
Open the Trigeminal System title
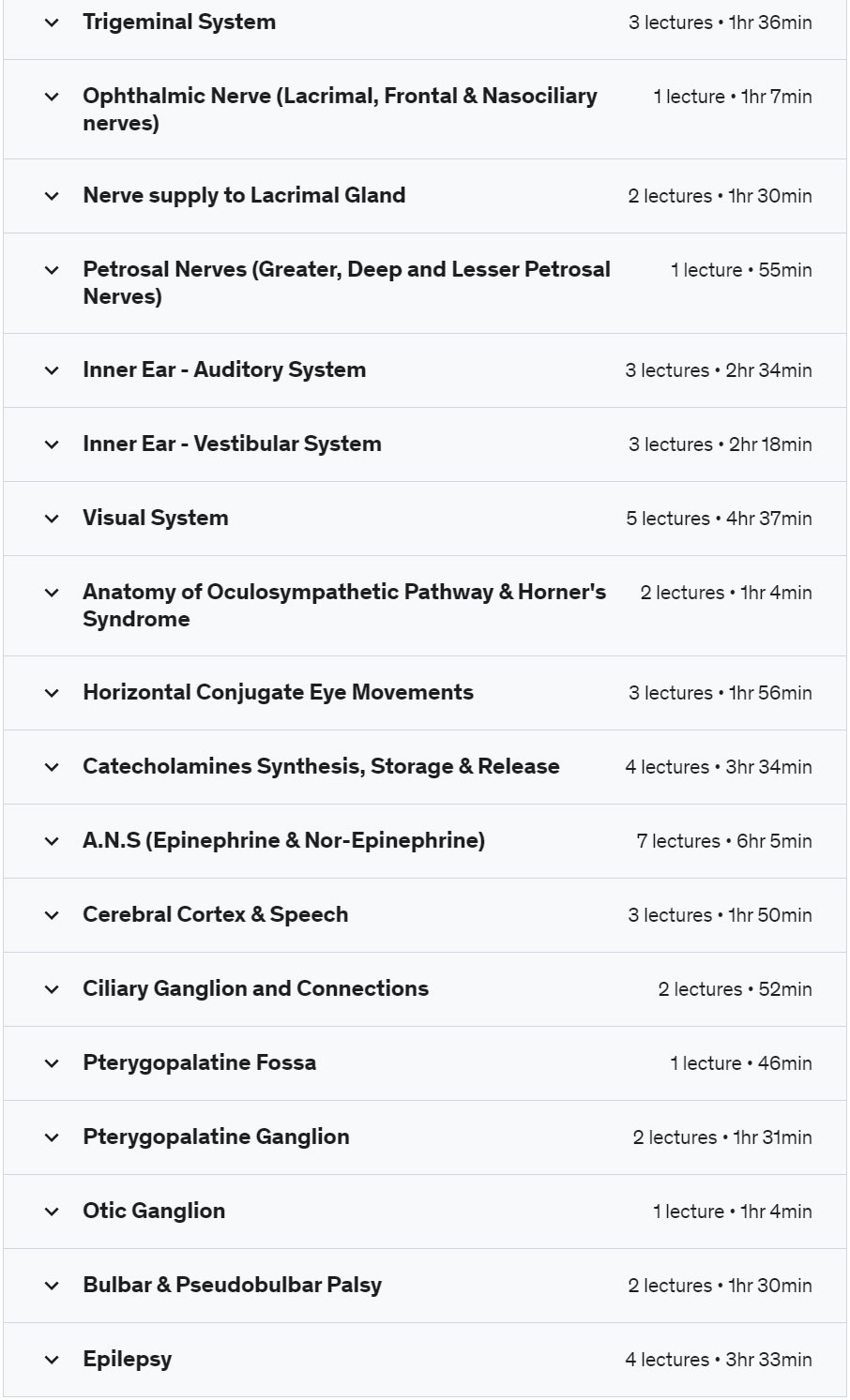(x=179, y=23)
